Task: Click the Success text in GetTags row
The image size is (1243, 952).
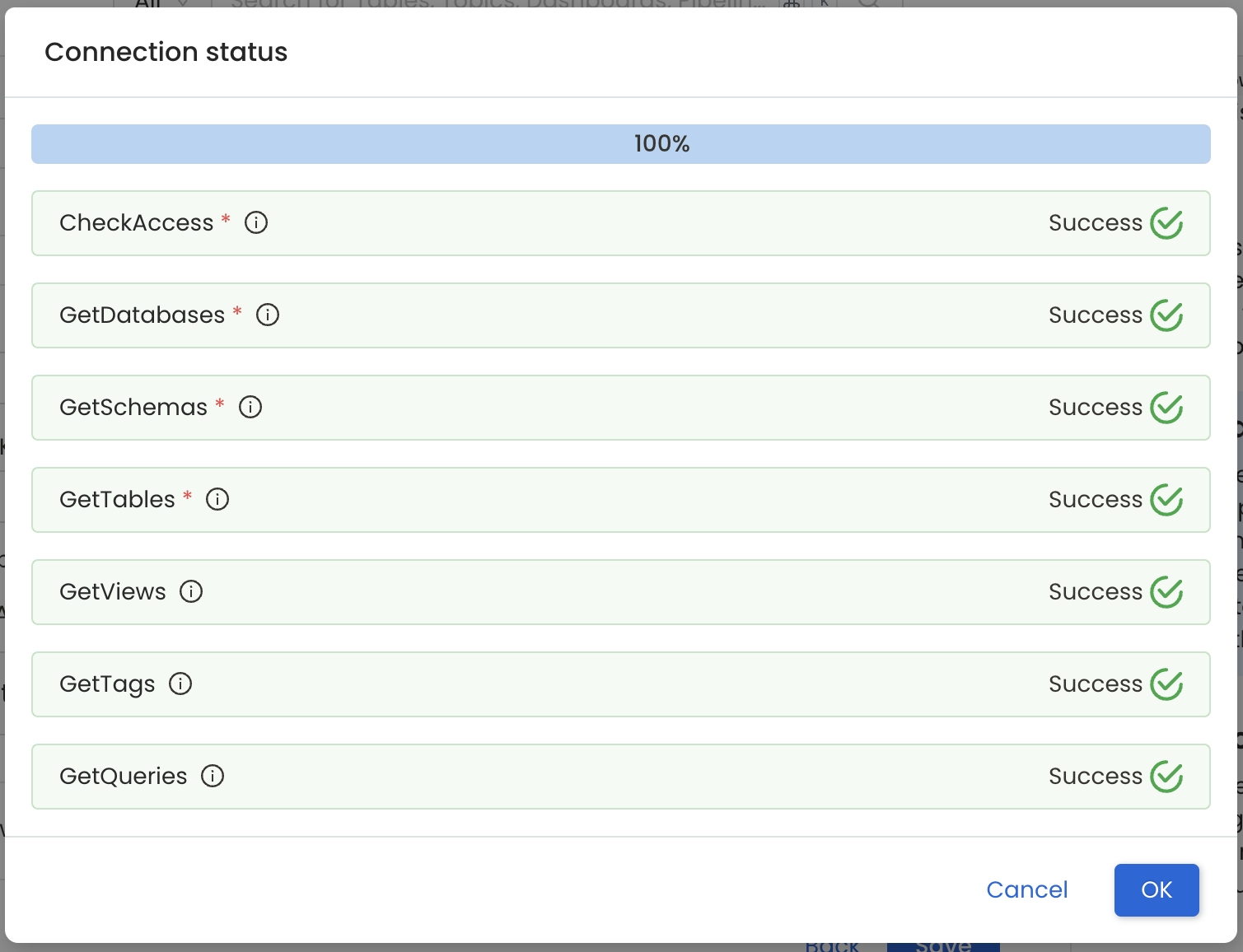Action: click(1095, 684)
